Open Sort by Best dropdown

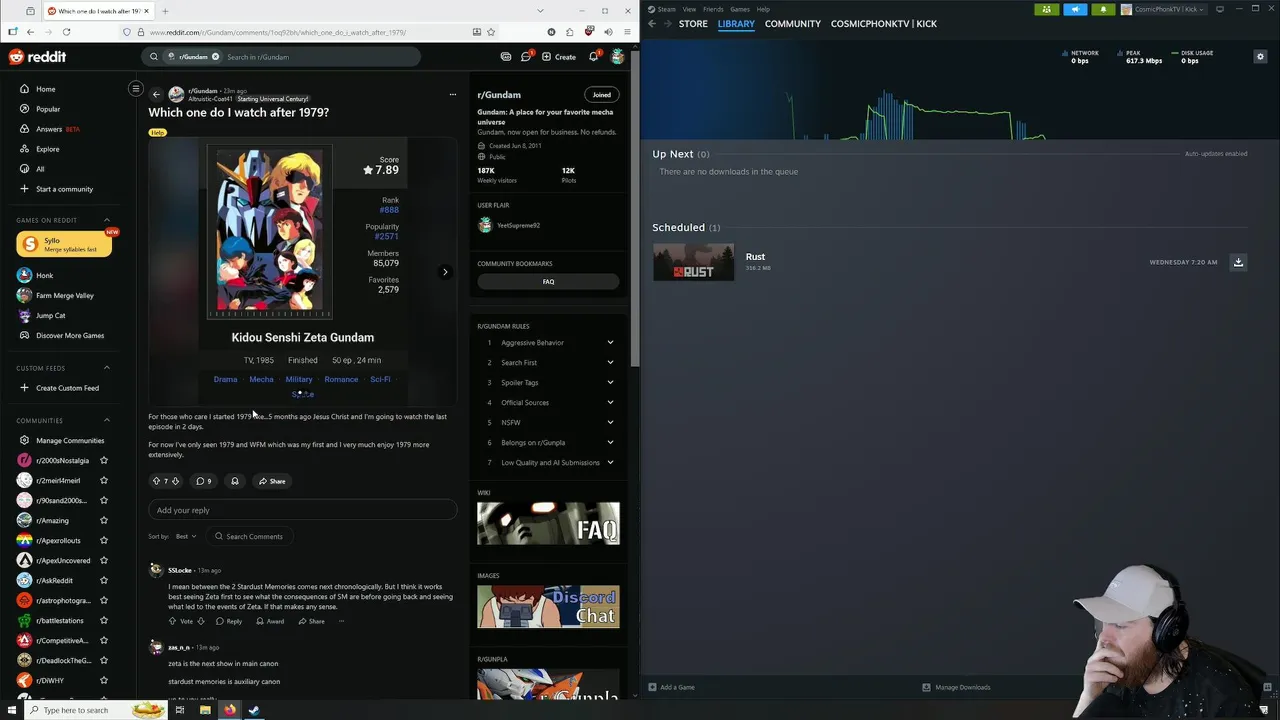186,536
